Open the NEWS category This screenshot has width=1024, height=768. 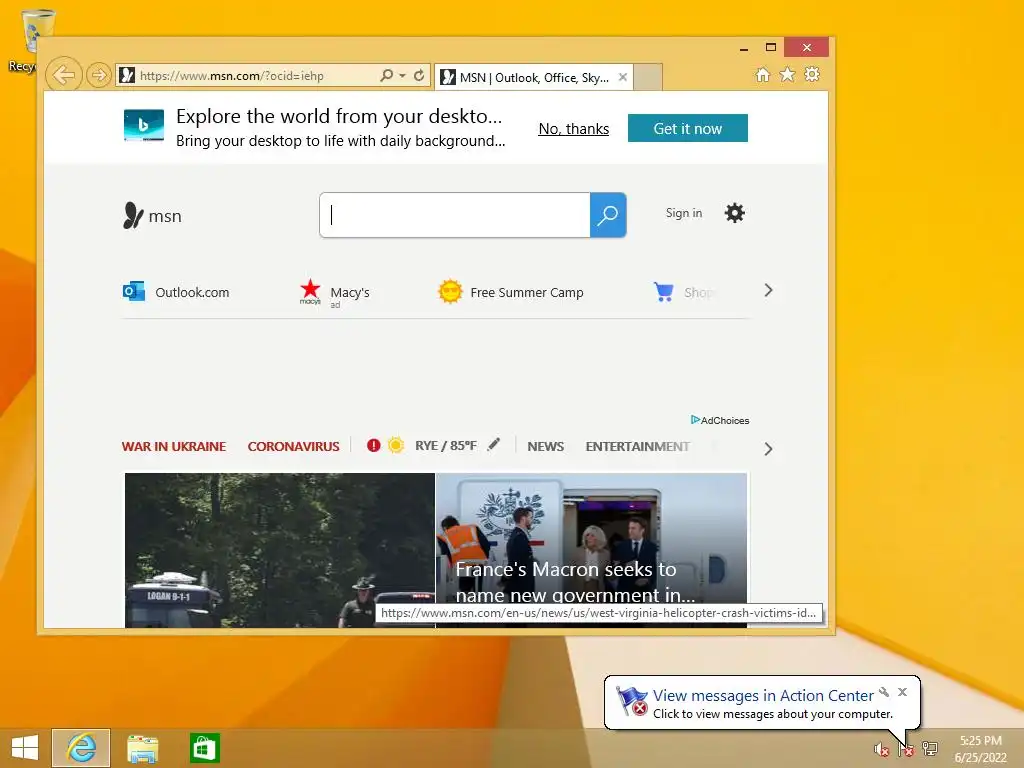coord(545,446)
